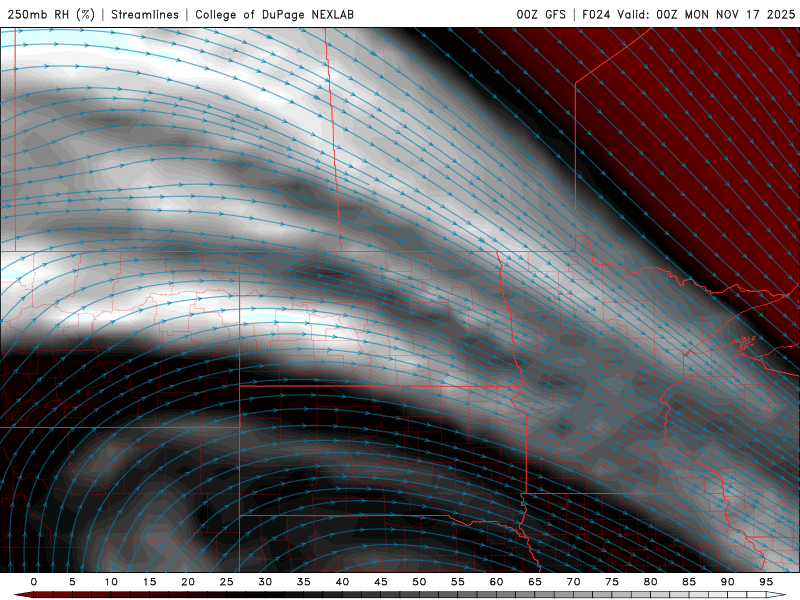Click the "75" label on color scale
Screen dimensions: 800x600
point(612,582)
